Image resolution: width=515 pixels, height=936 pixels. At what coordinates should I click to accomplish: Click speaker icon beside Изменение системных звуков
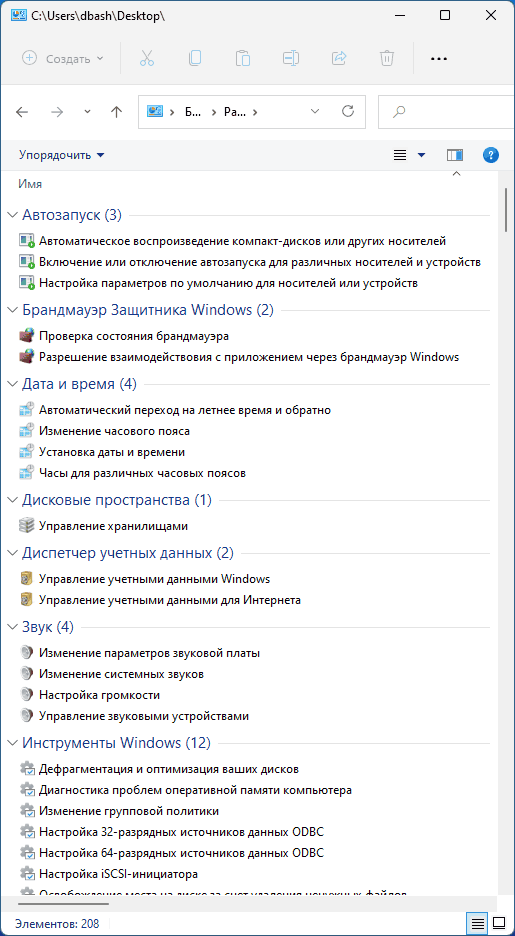coord(26,674)
